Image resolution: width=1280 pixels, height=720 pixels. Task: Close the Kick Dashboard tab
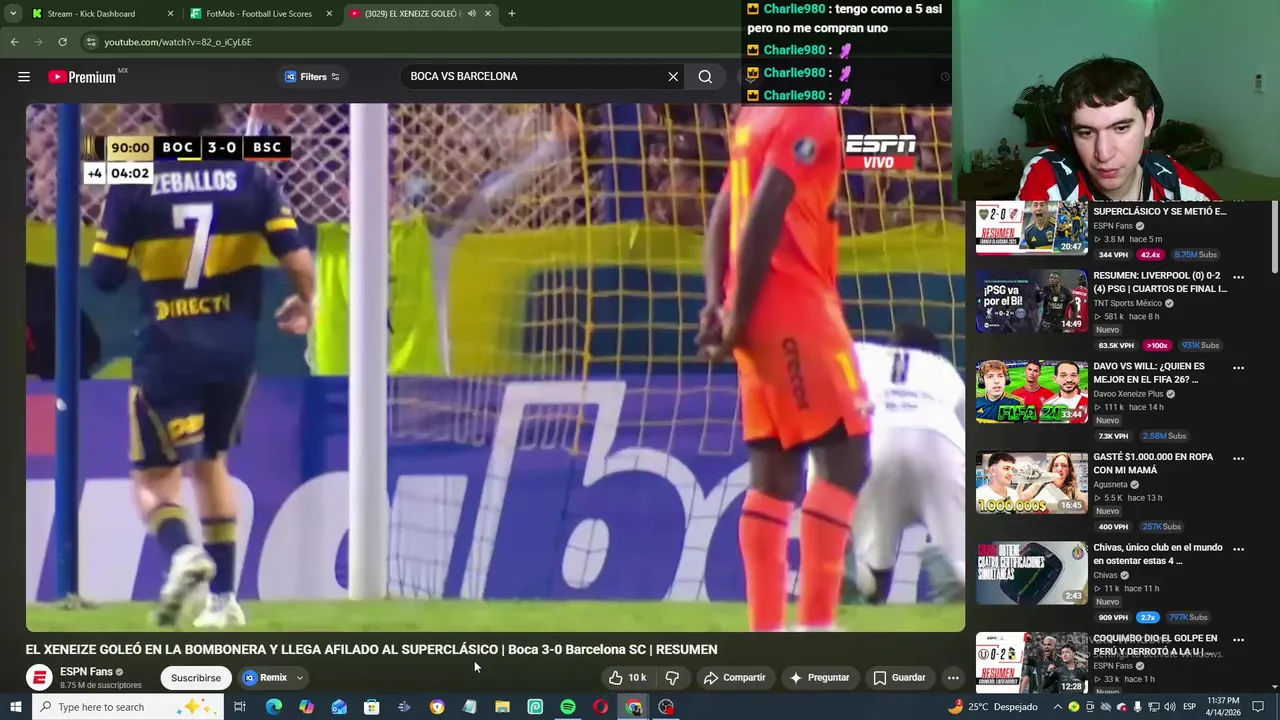[x=170, y=14]
